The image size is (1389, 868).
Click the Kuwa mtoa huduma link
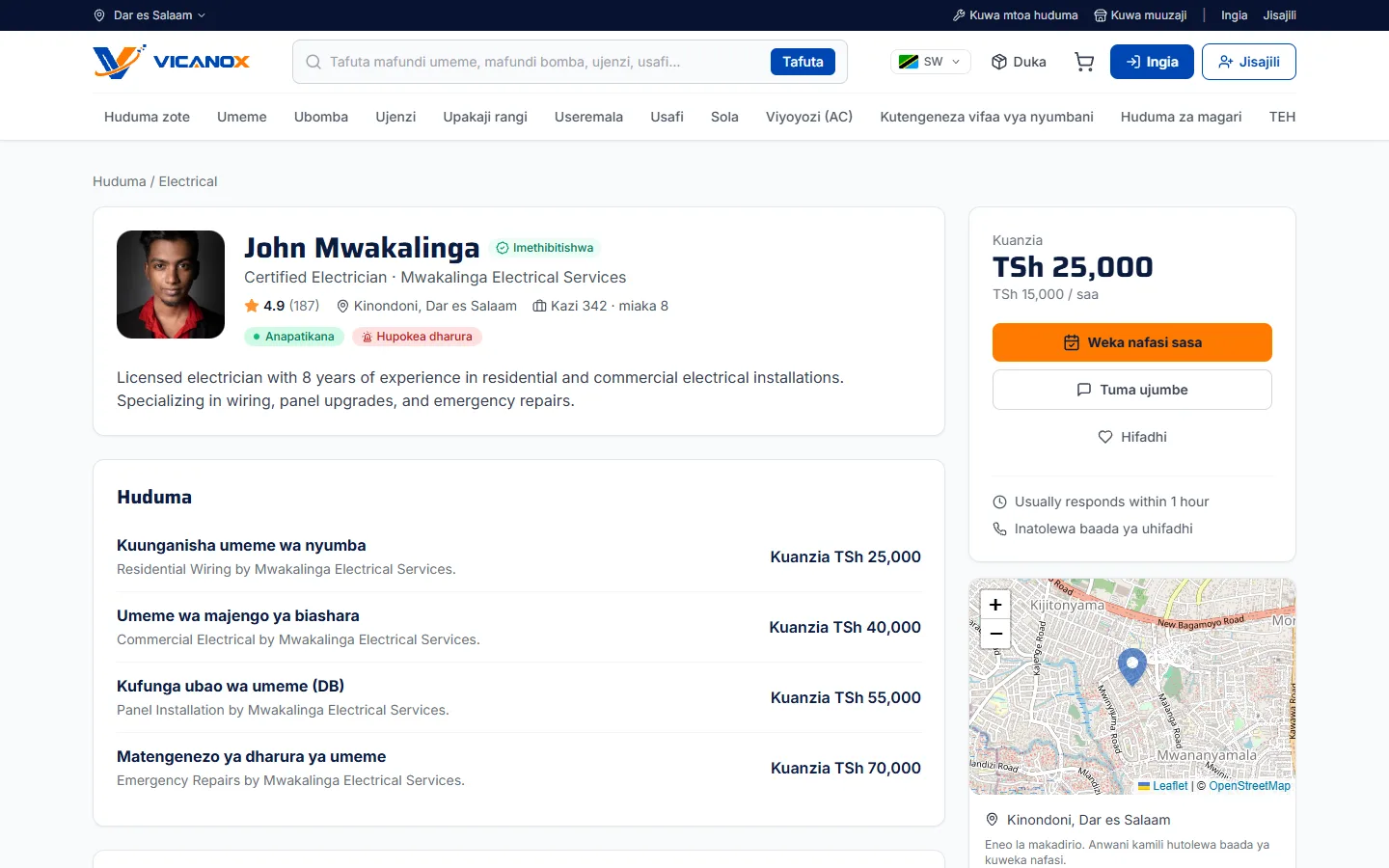(1015, 15)
